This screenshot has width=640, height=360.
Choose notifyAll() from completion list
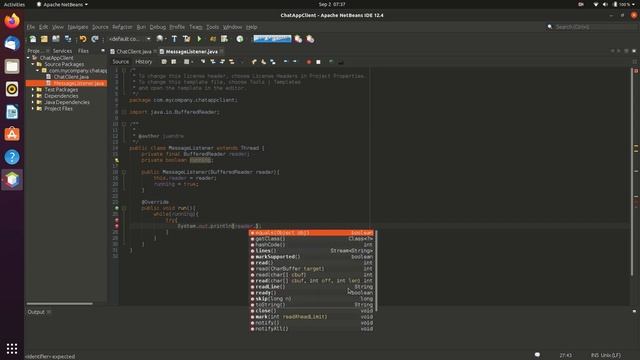(311, 329)
